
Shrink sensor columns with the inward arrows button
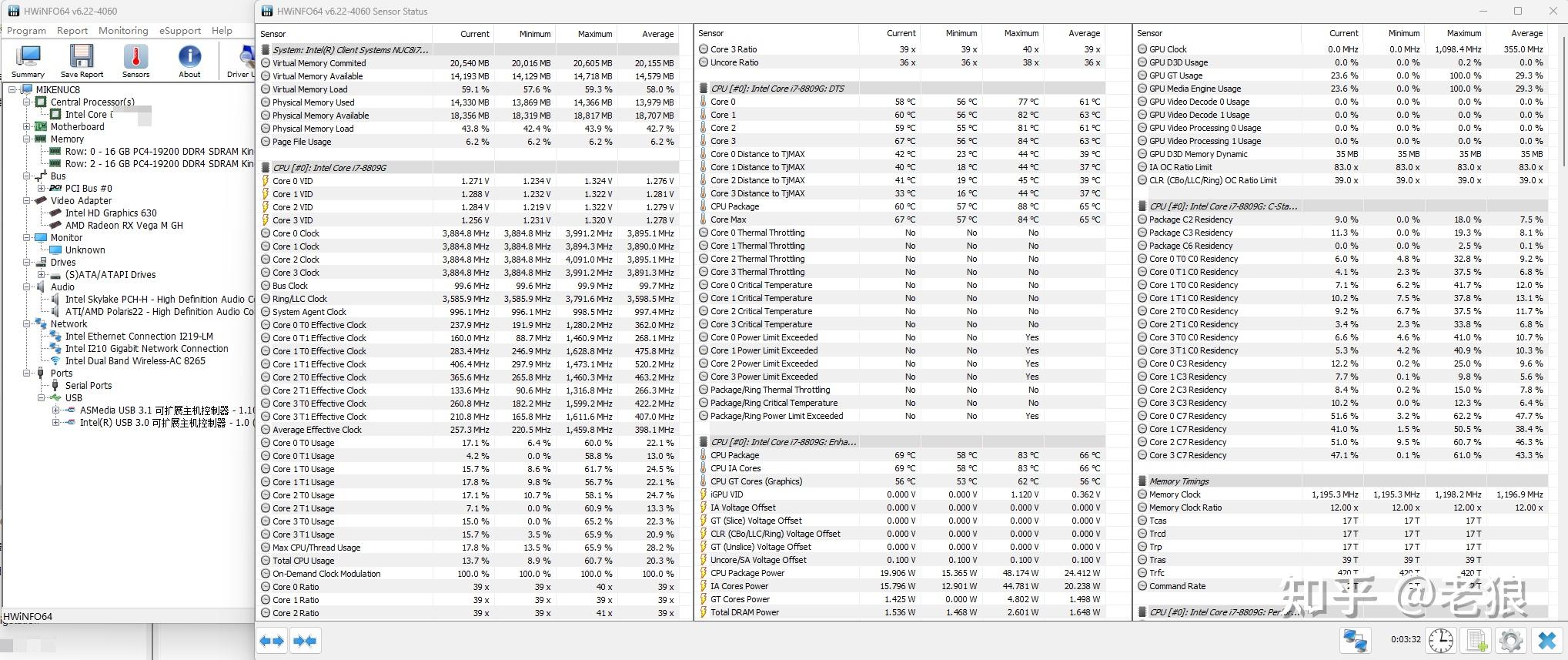coord(306,640)
